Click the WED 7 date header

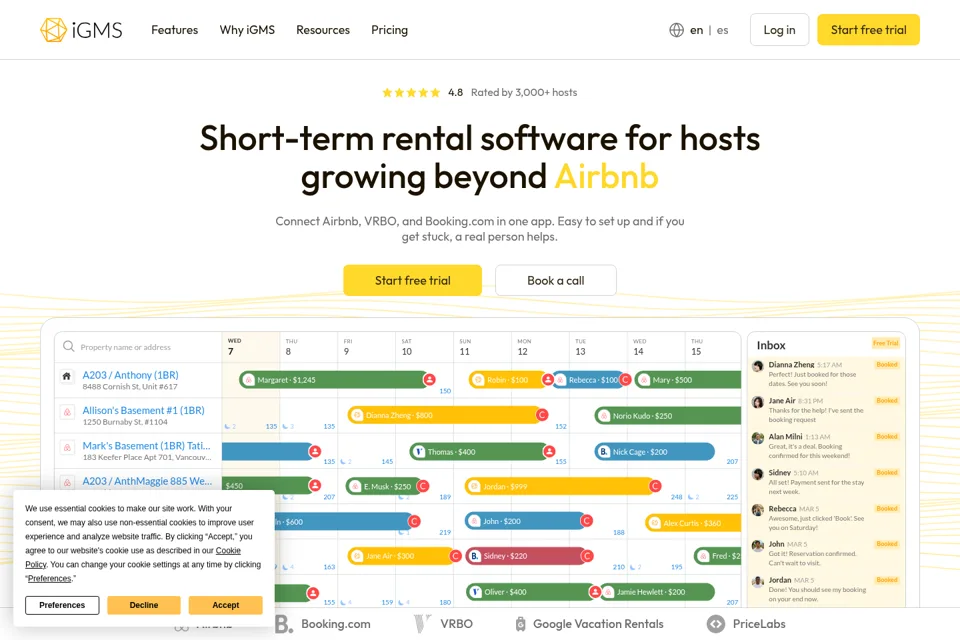point(251,347)
